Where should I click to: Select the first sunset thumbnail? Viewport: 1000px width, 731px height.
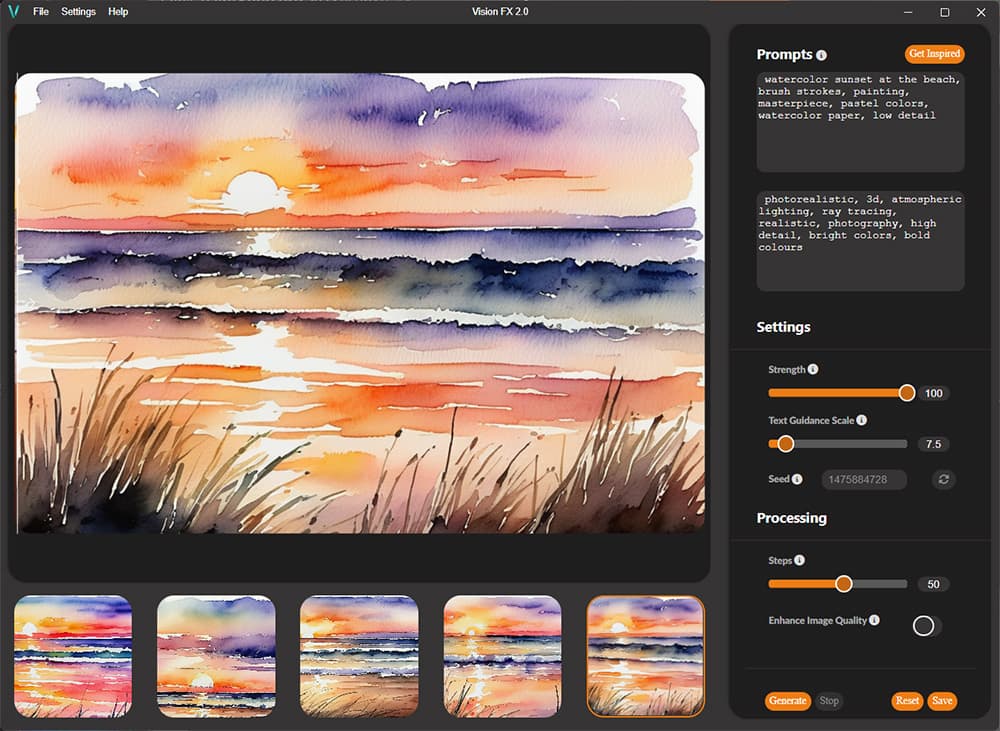[x=73, y=656]
